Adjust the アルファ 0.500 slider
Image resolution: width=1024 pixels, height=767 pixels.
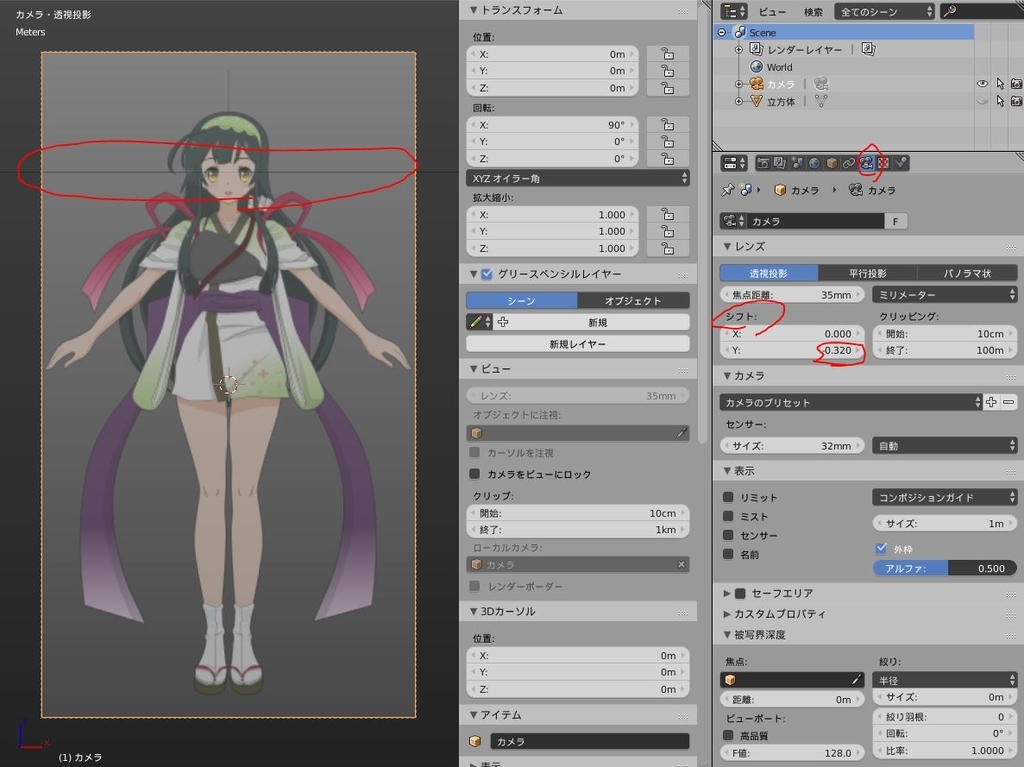[944, 568]
